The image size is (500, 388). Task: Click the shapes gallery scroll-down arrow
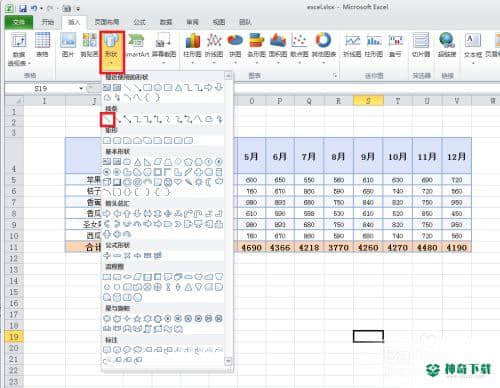(228, 361)
